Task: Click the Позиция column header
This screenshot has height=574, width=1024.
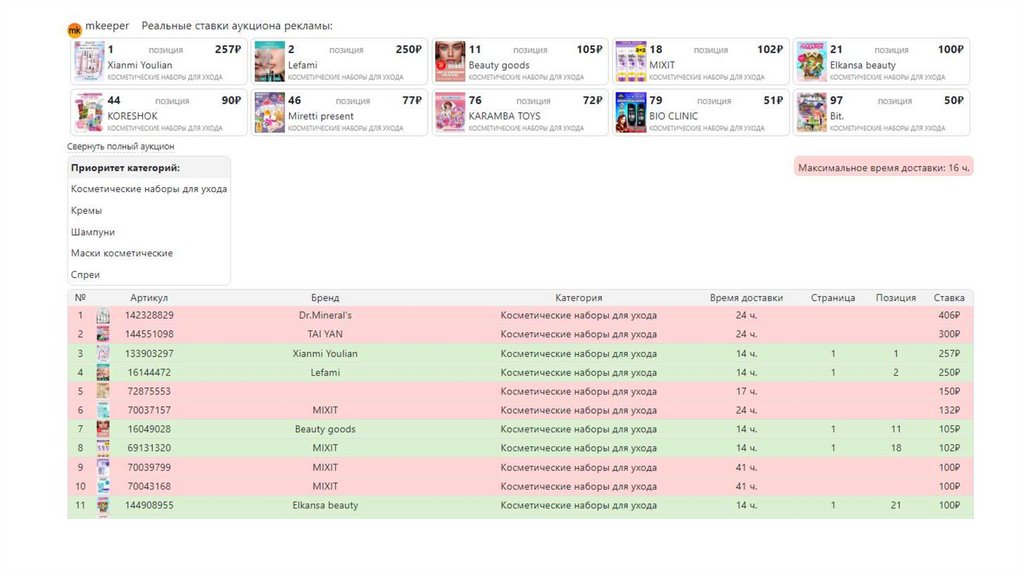Action: click(x=895, y=298)
